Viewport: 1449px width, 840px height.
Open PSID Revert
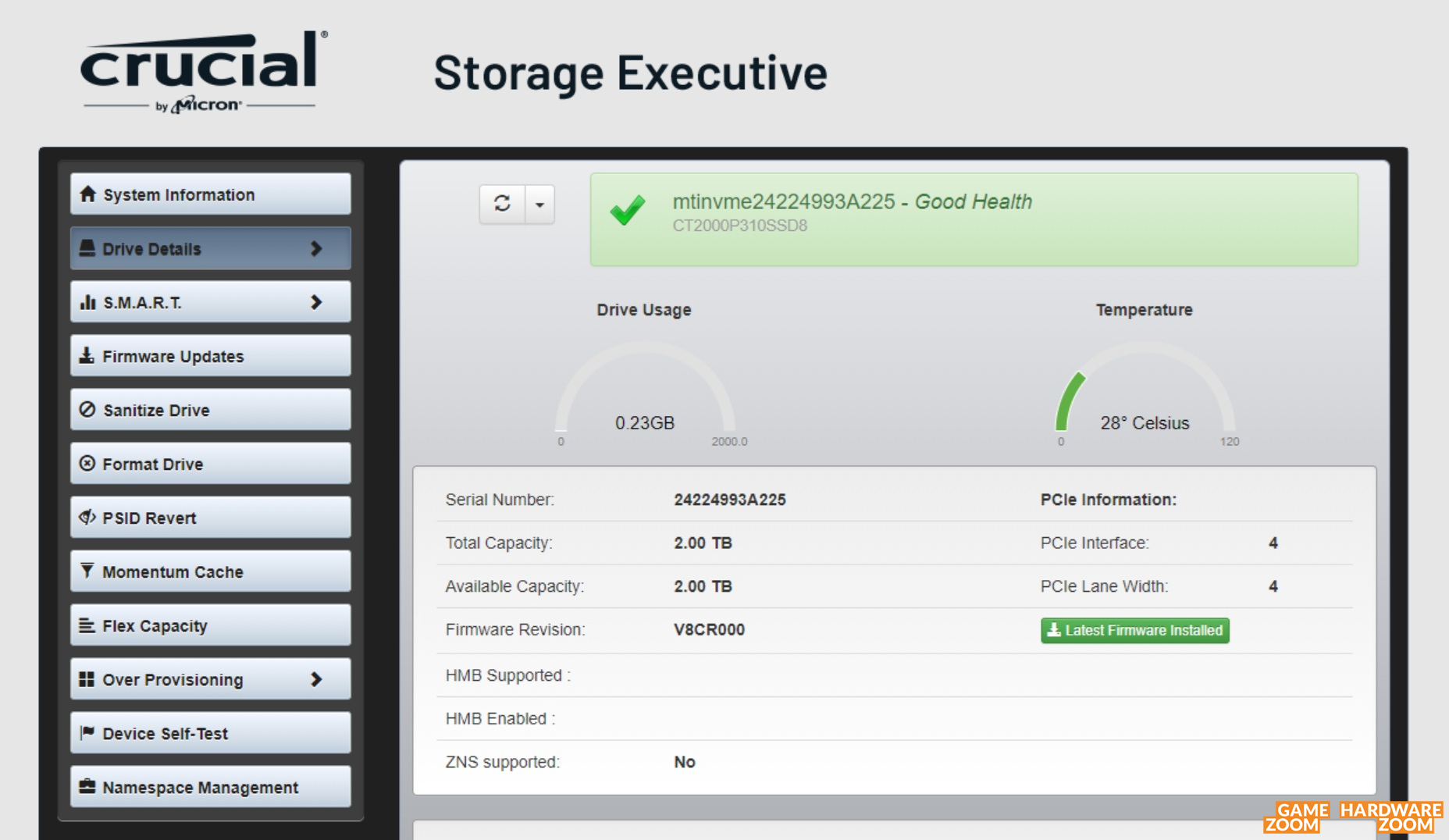click(211, 518)
